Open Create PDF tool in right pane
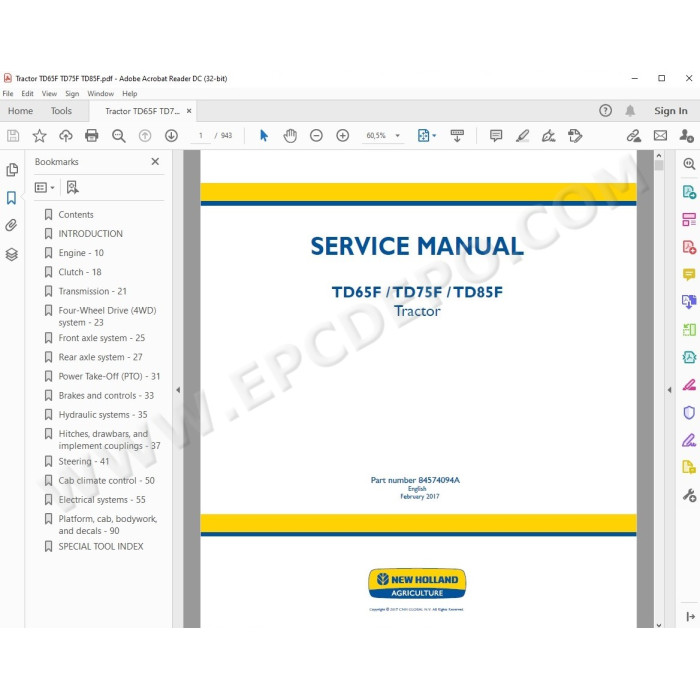This screenshot has height=700, width=700. tap(689, 247)
